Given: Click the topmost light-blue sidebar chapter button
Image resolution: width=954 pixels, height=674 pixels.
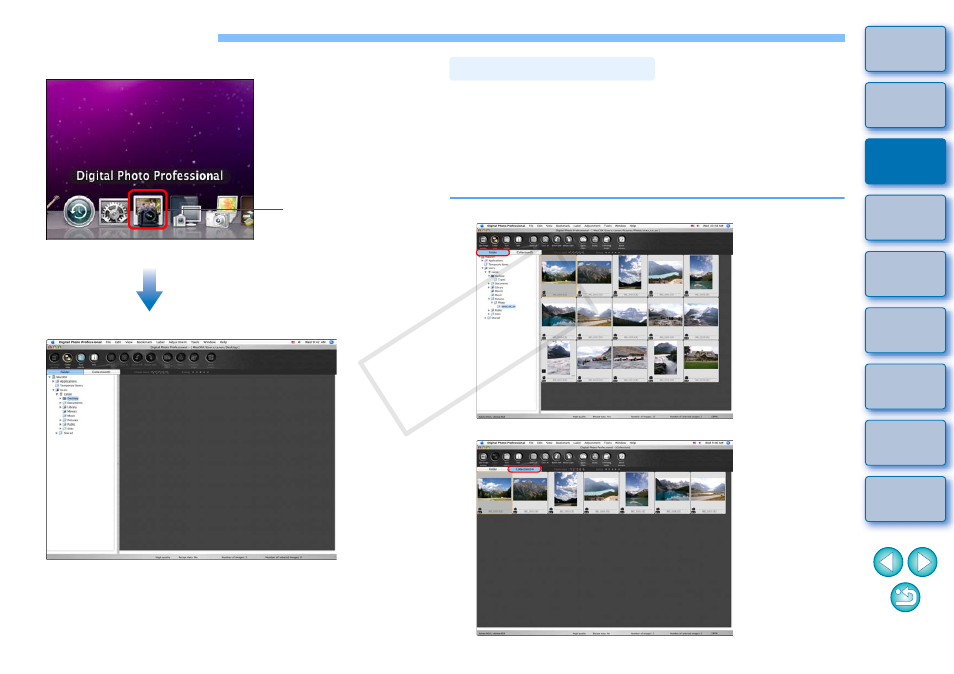Looking at the screenshot, I should (x=905, y=49).
